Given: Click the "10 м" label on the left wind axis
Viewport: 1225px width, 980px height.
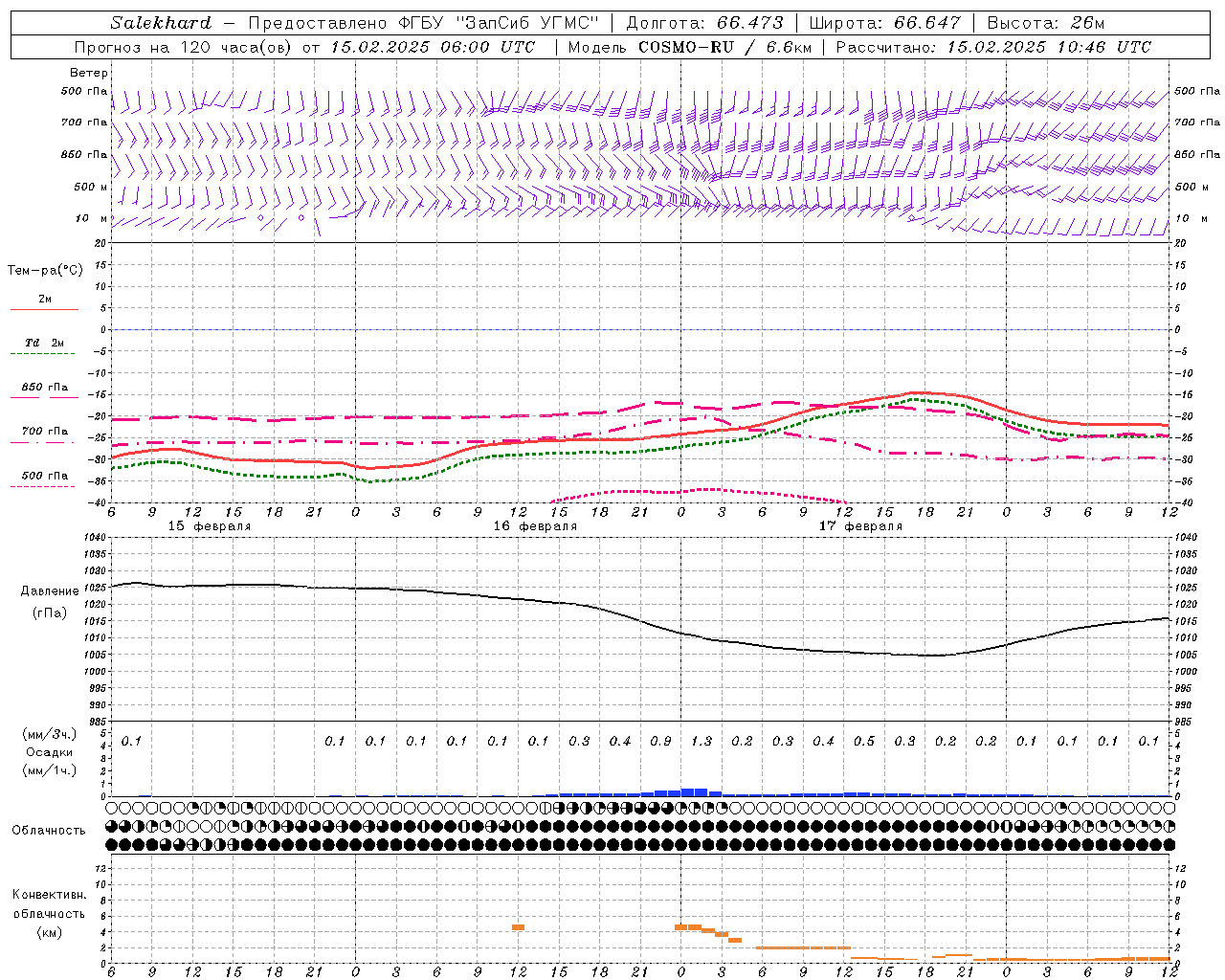Looking at the screenshot, I should coord(93,218).
